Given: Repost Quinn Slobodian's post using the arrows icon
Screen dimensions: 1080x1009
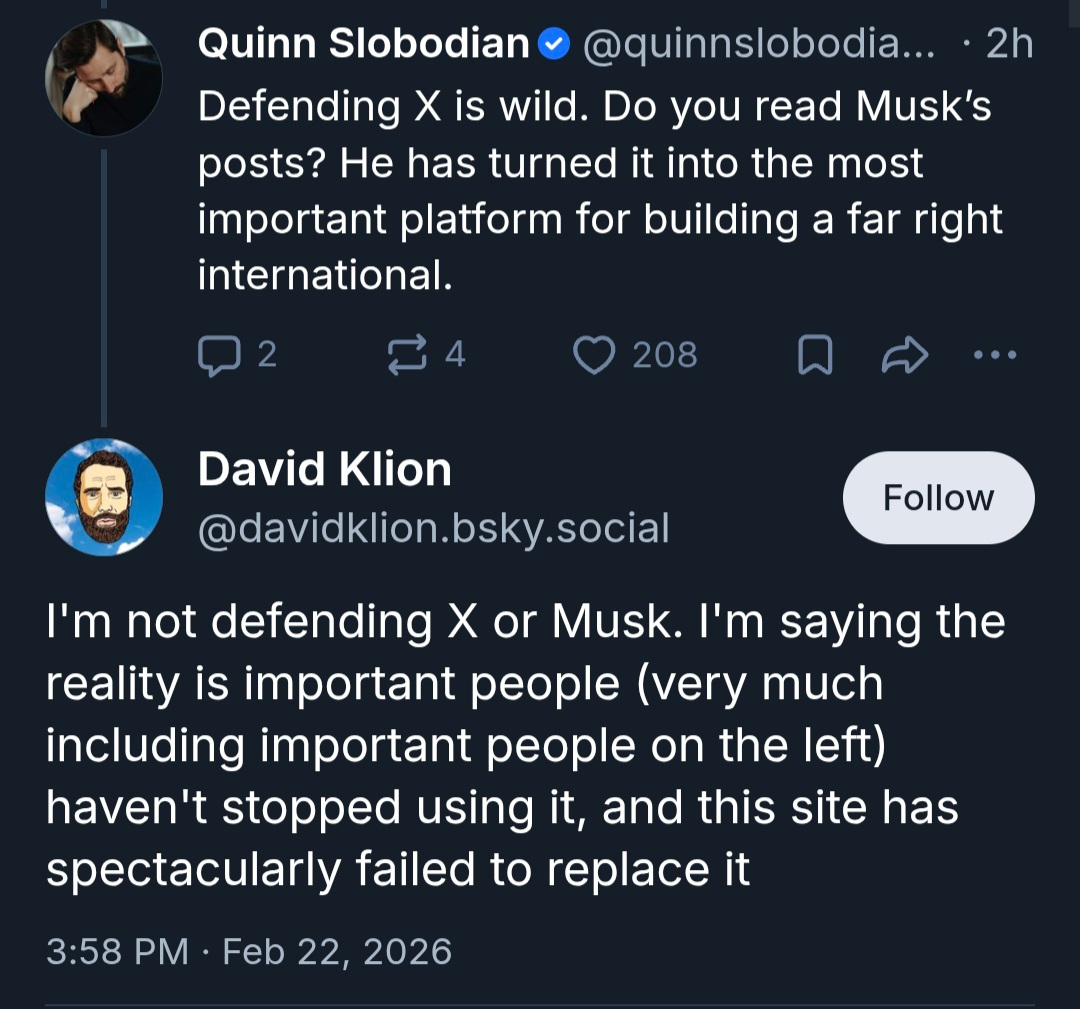Looking at the screenshot, I should coord(406,355).
